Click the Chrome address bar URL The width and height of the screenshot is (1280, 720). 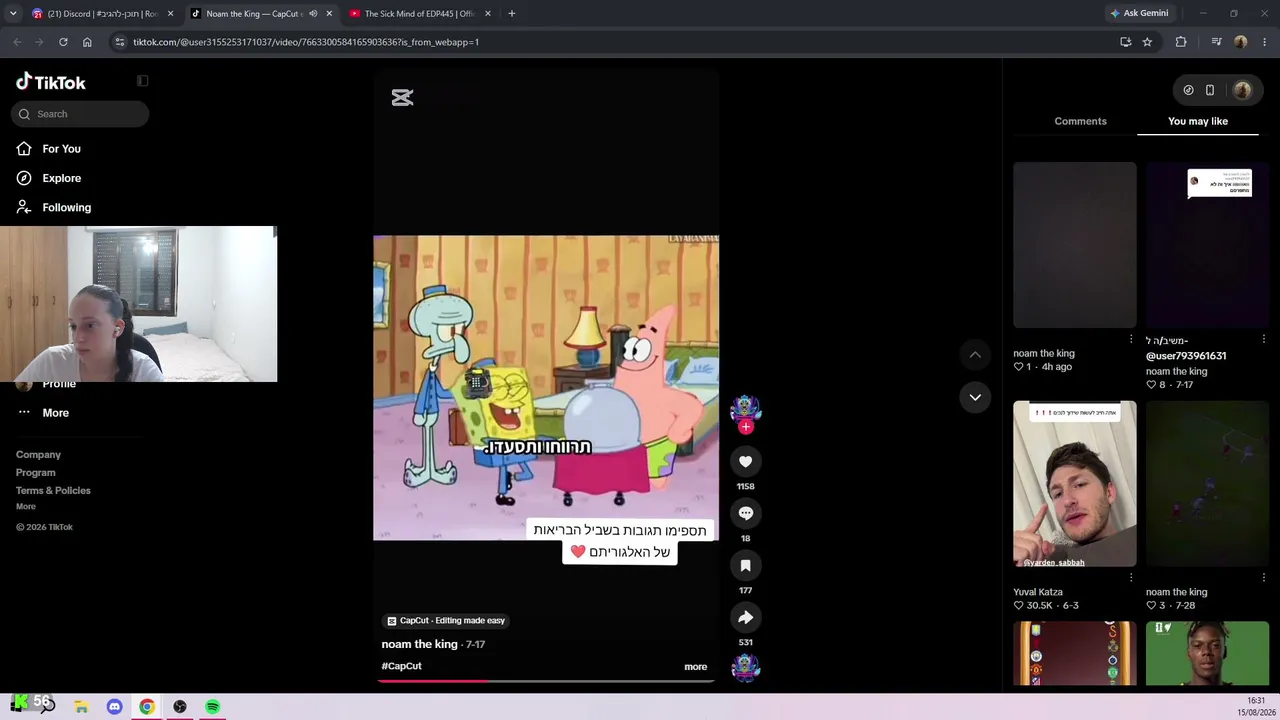tap(306, 42)
